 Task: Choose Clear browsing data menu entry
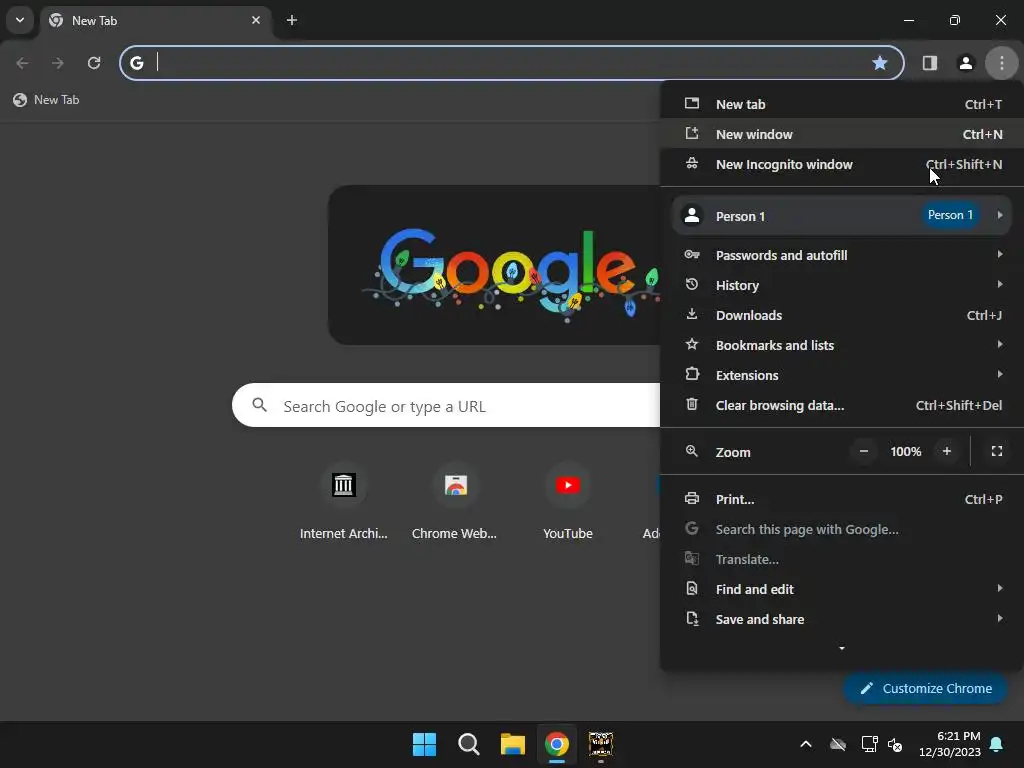(x=842, y=406)
